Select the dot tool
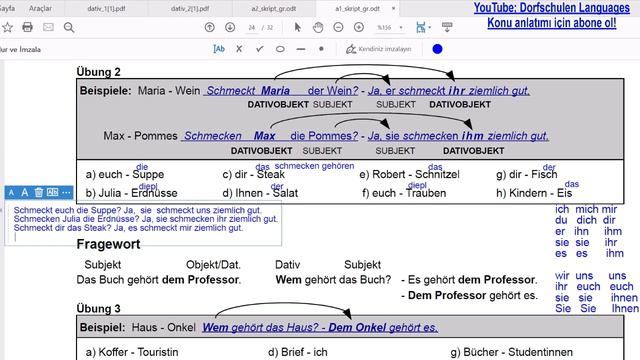 click(321, 49)
